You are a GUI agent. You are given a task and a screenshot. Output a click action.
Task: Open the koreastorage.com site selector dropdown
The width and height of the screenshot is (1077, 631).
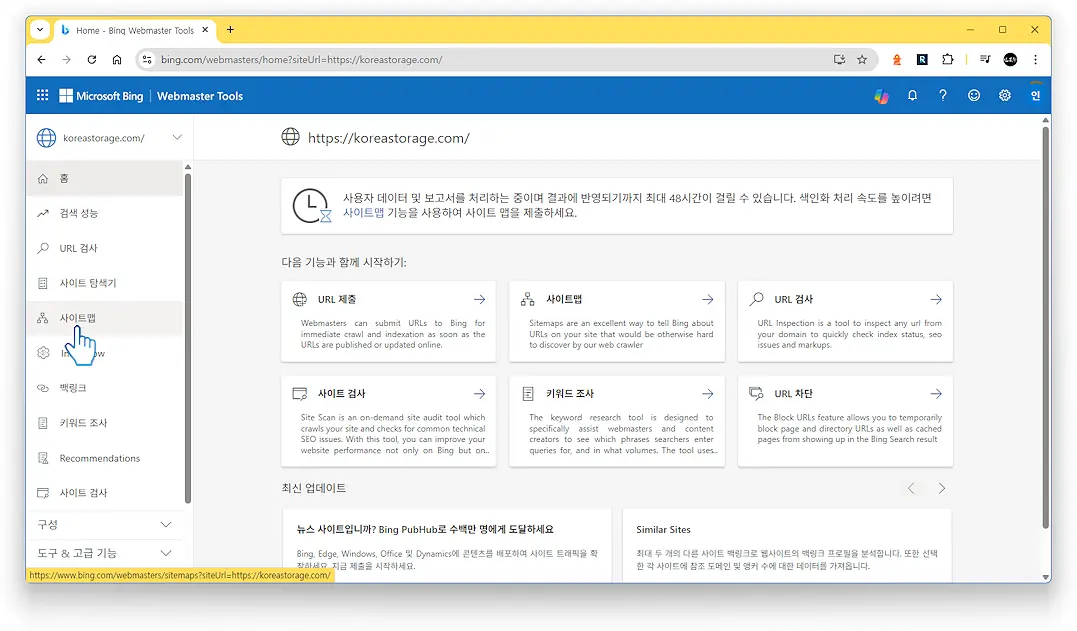(x=106, y=137)
